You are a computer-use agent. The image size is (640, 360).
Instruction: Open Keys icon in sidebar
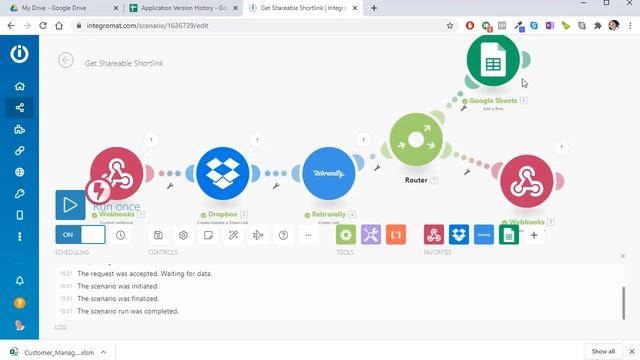[x=20, y=193]
